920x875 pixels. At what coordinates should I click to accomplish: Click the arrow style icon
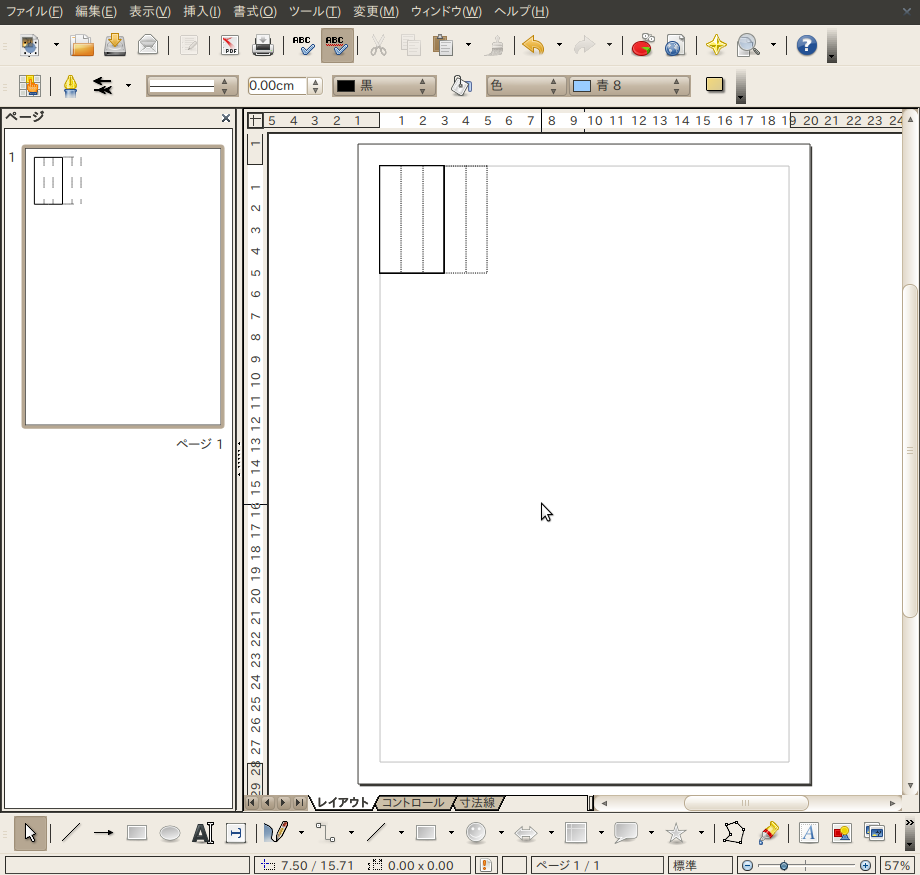coord(103,86)
